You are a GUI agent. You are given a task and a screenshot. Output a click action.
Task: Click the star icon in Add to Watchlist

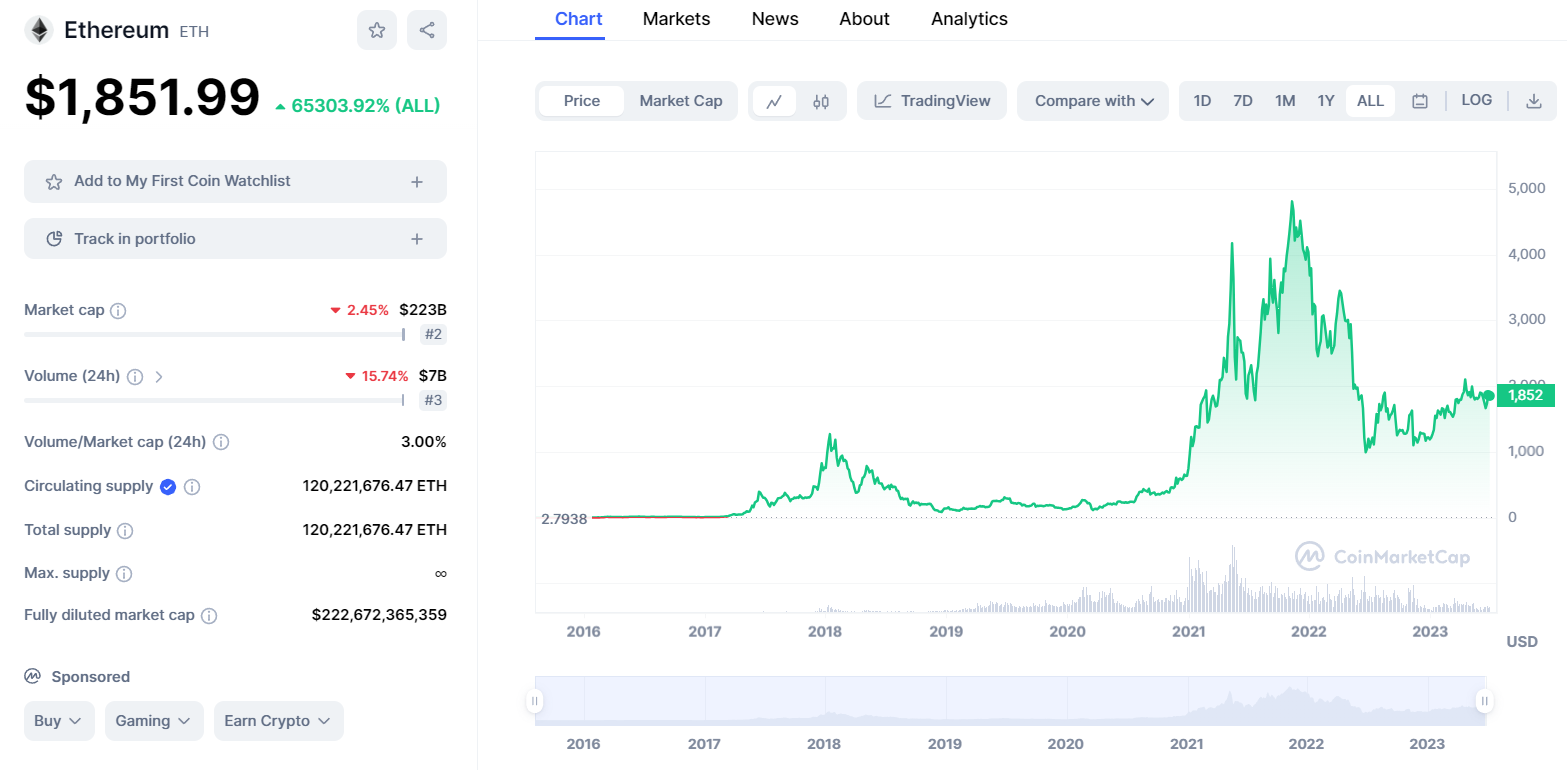pos(54,181)
